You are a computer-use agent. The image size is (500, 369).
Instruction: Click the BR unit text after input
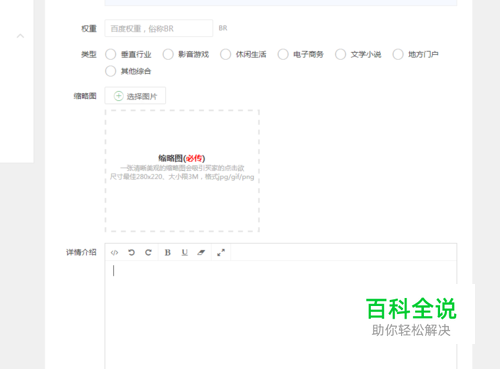coord(223,28)
